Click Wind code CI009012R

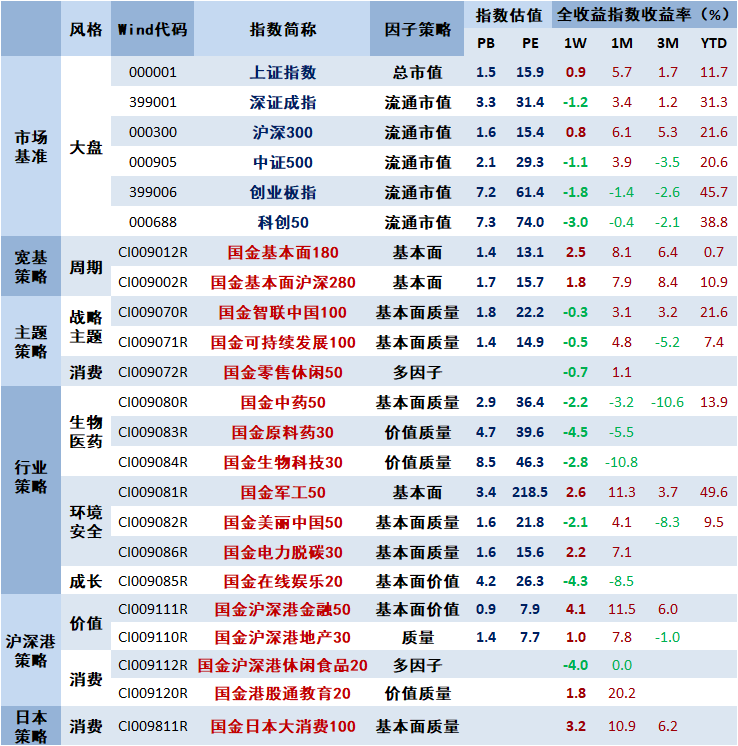[x=152, y=252]
